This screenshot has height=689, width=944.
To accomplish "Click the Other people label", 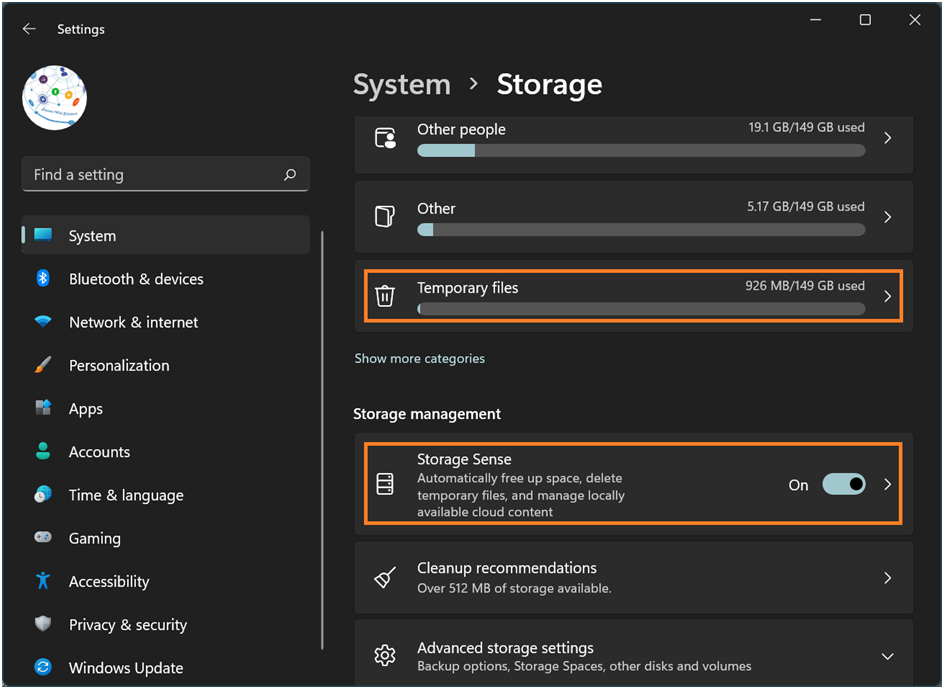I will [x=461, y=129].
